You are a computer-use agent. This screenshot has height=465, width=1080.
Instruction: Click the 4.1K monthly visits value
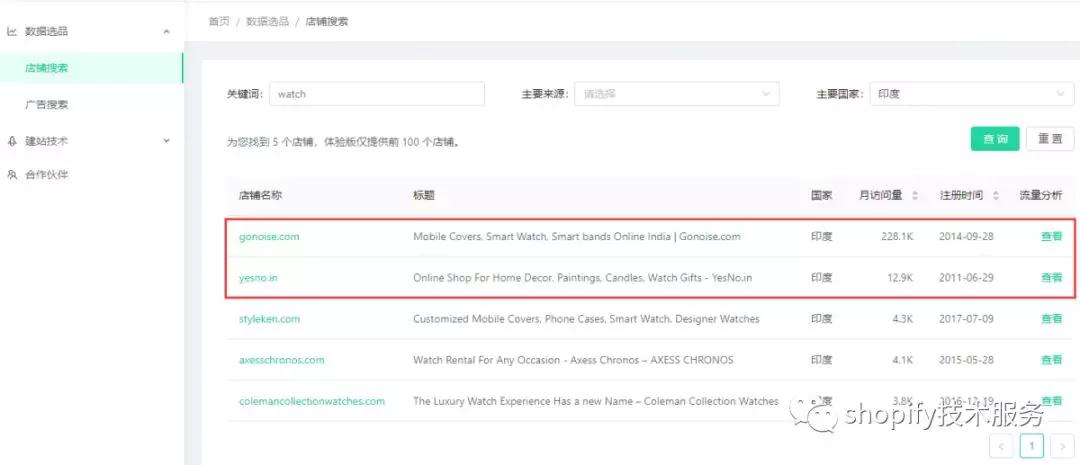(x=902, y=360)
